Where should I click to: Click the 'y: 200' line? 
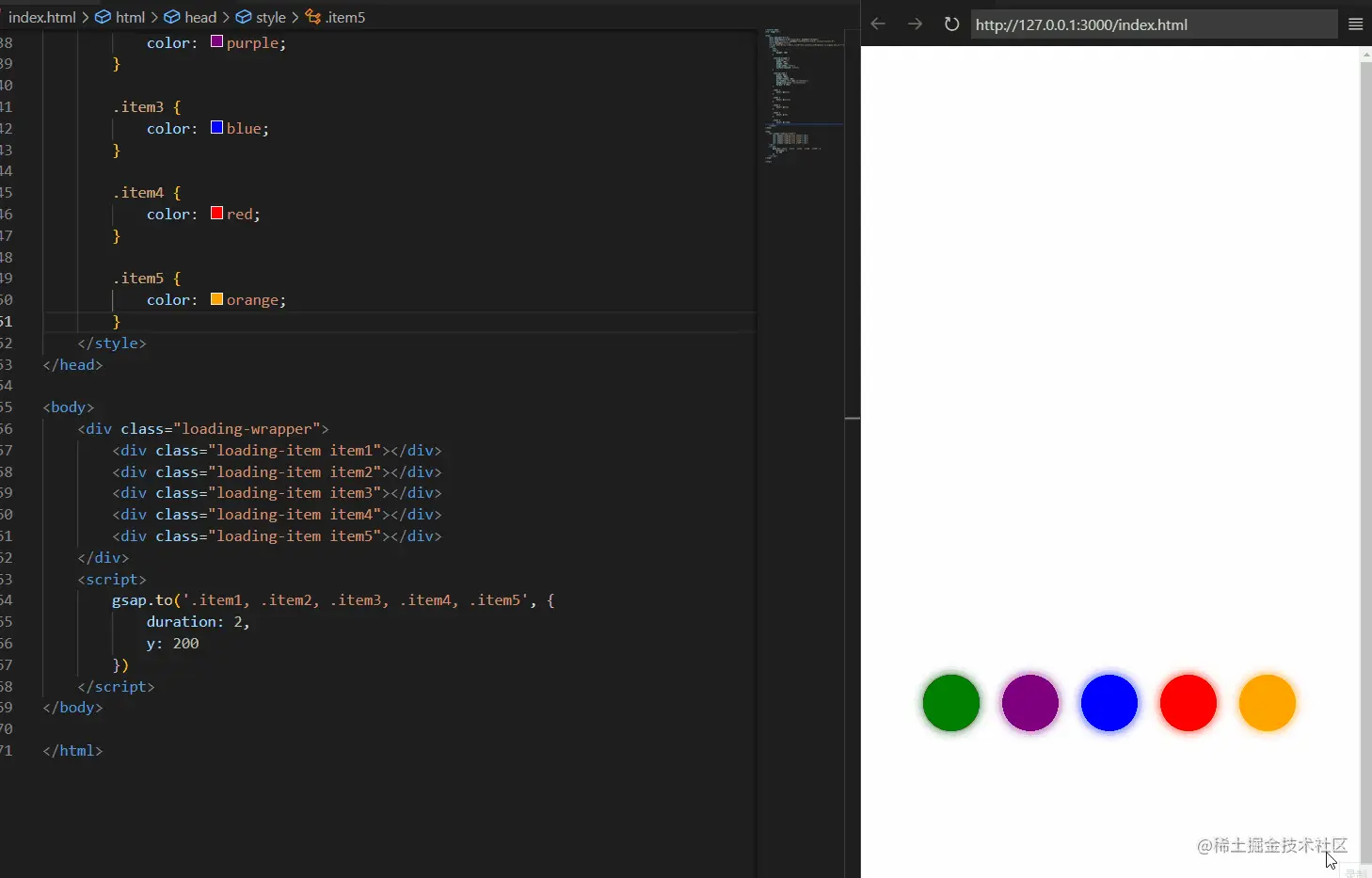tap(172, 644)
